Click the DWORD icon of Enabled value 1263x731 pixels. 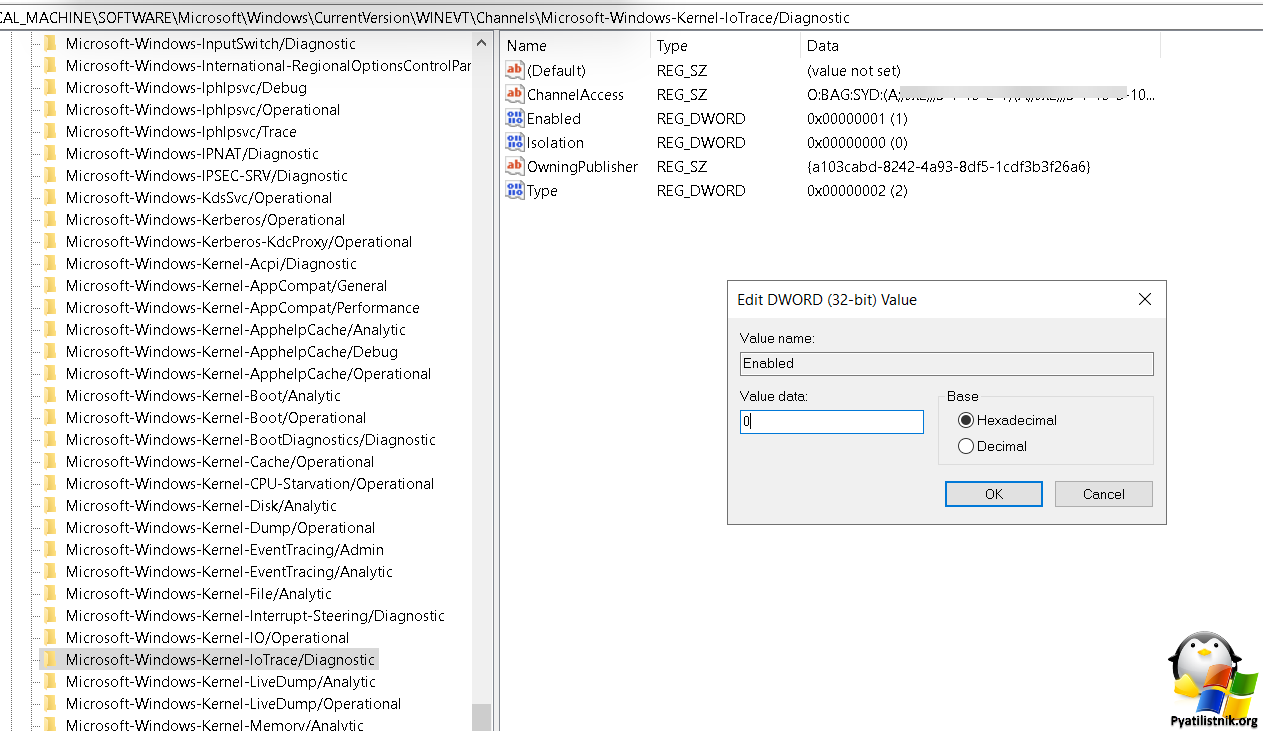515,118
